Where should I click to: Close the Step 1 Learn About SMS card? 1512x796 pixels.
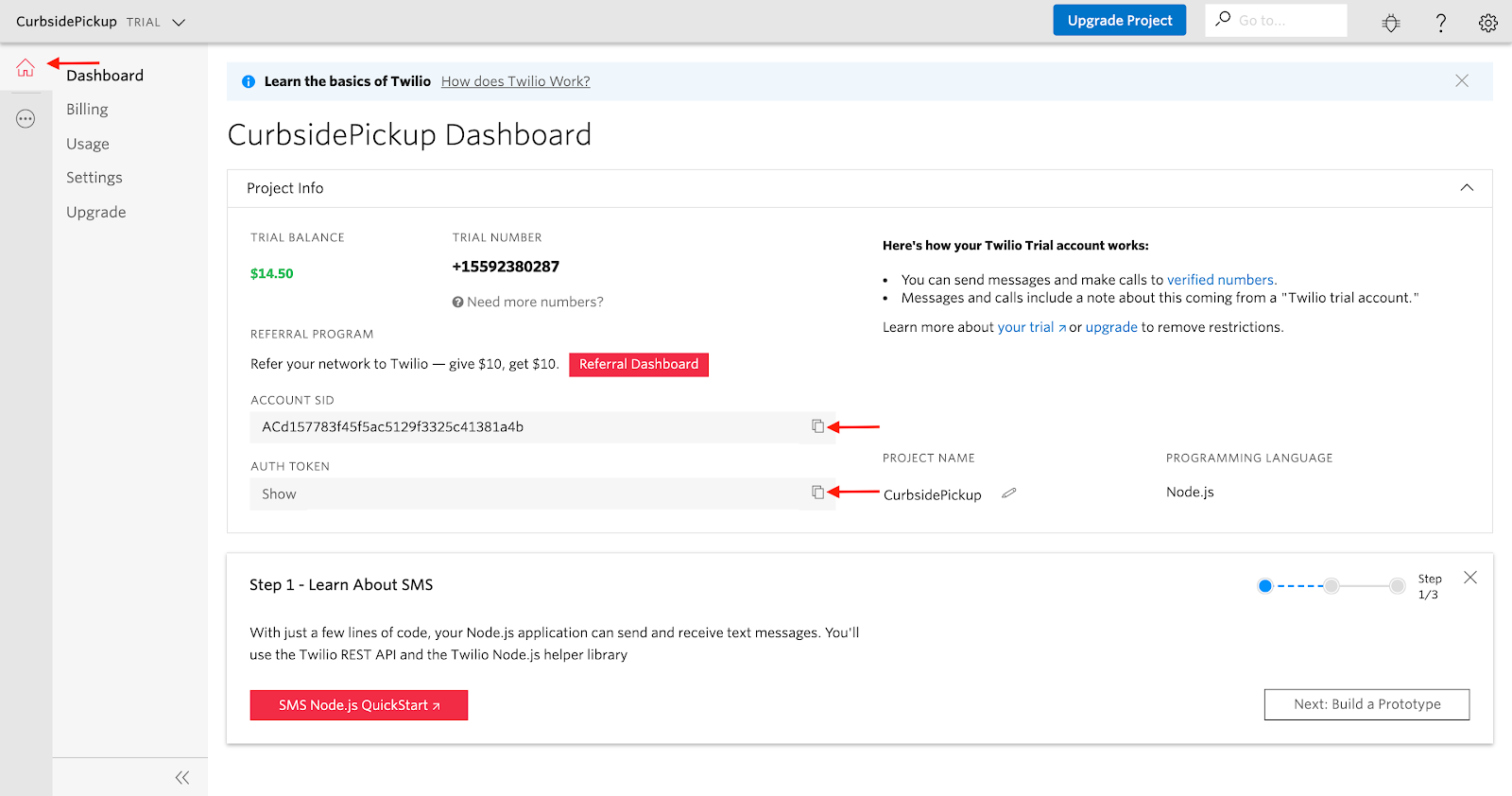[1470, 578]
